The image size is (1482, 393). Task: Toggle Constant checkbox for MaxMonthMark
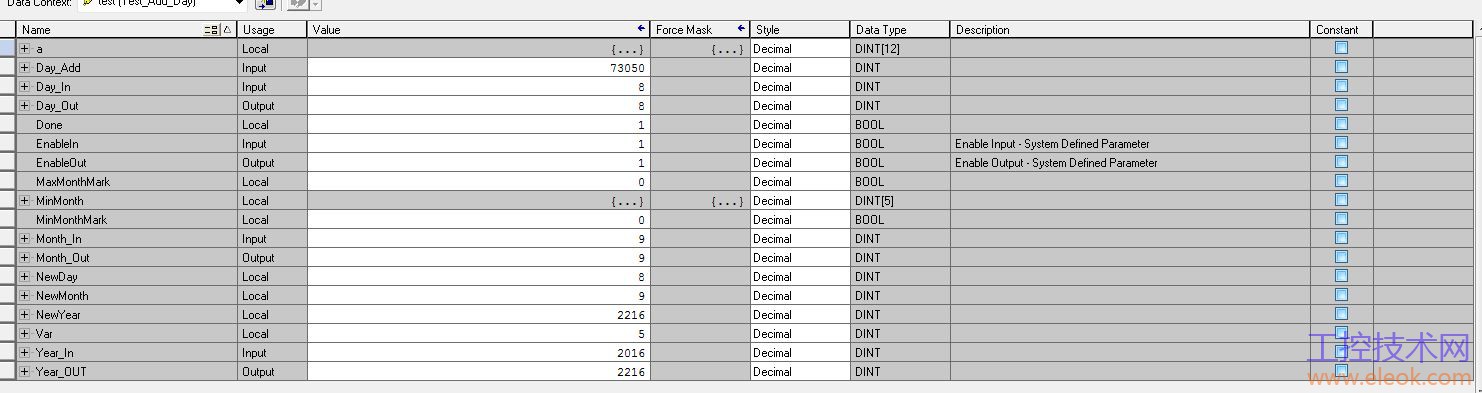click(x=1341, y=180)
